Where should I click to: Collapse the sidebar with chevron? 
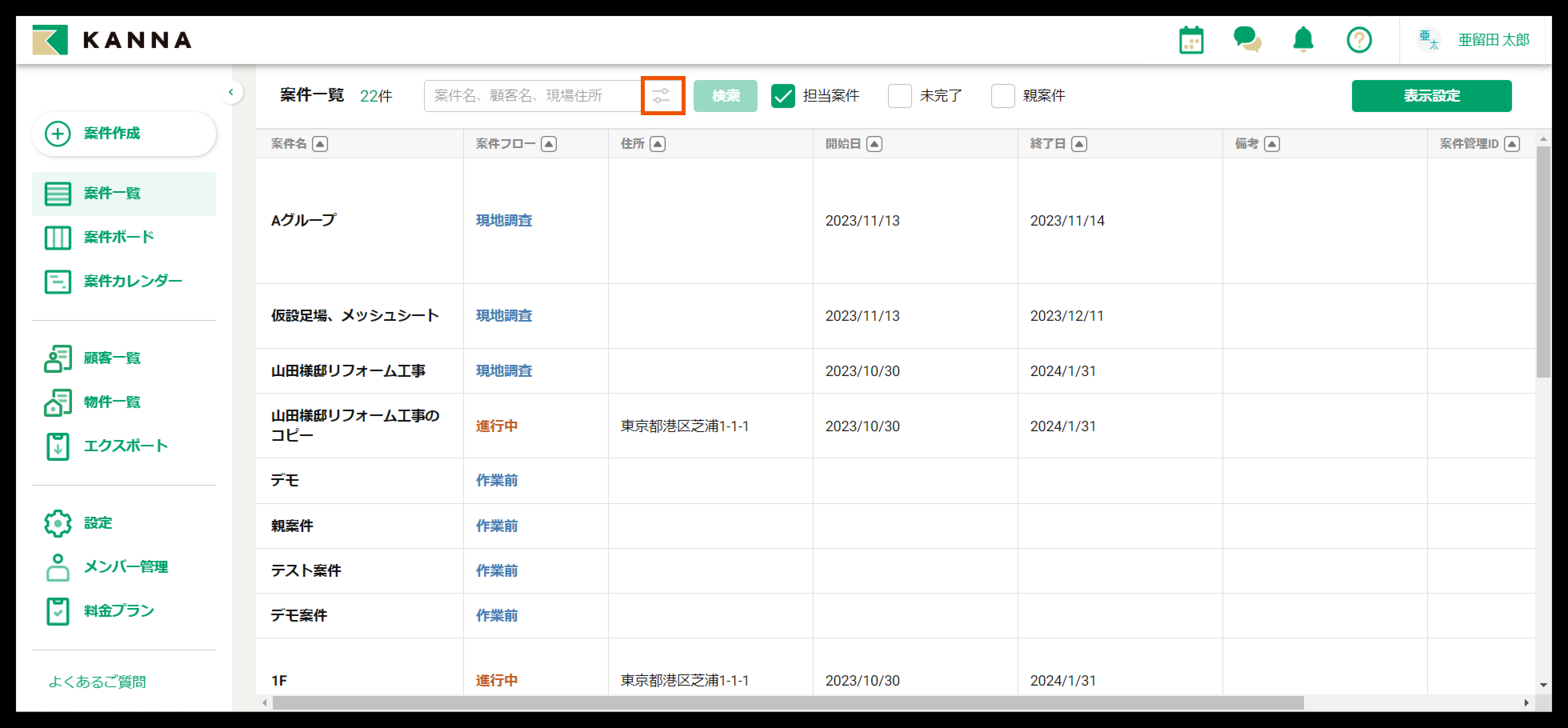(x=231, y=92)
